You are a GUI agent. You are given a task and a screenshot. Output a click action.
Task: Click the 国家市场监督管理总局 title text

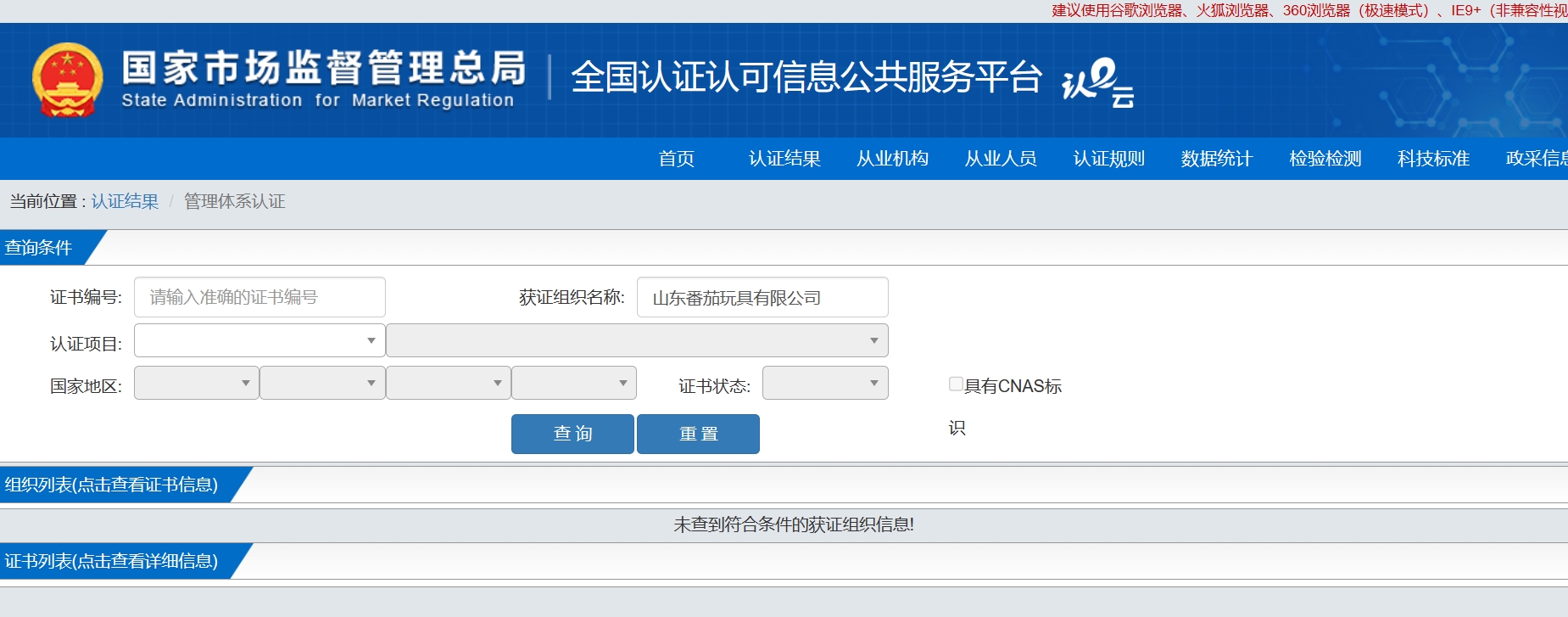323,68
